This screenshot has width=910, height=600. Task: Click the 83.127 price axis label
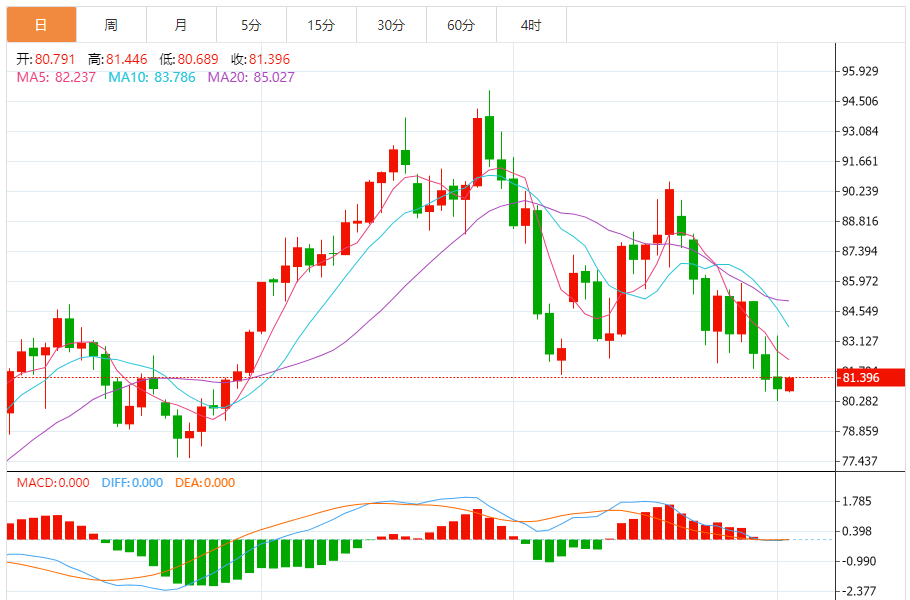(860, 341)
